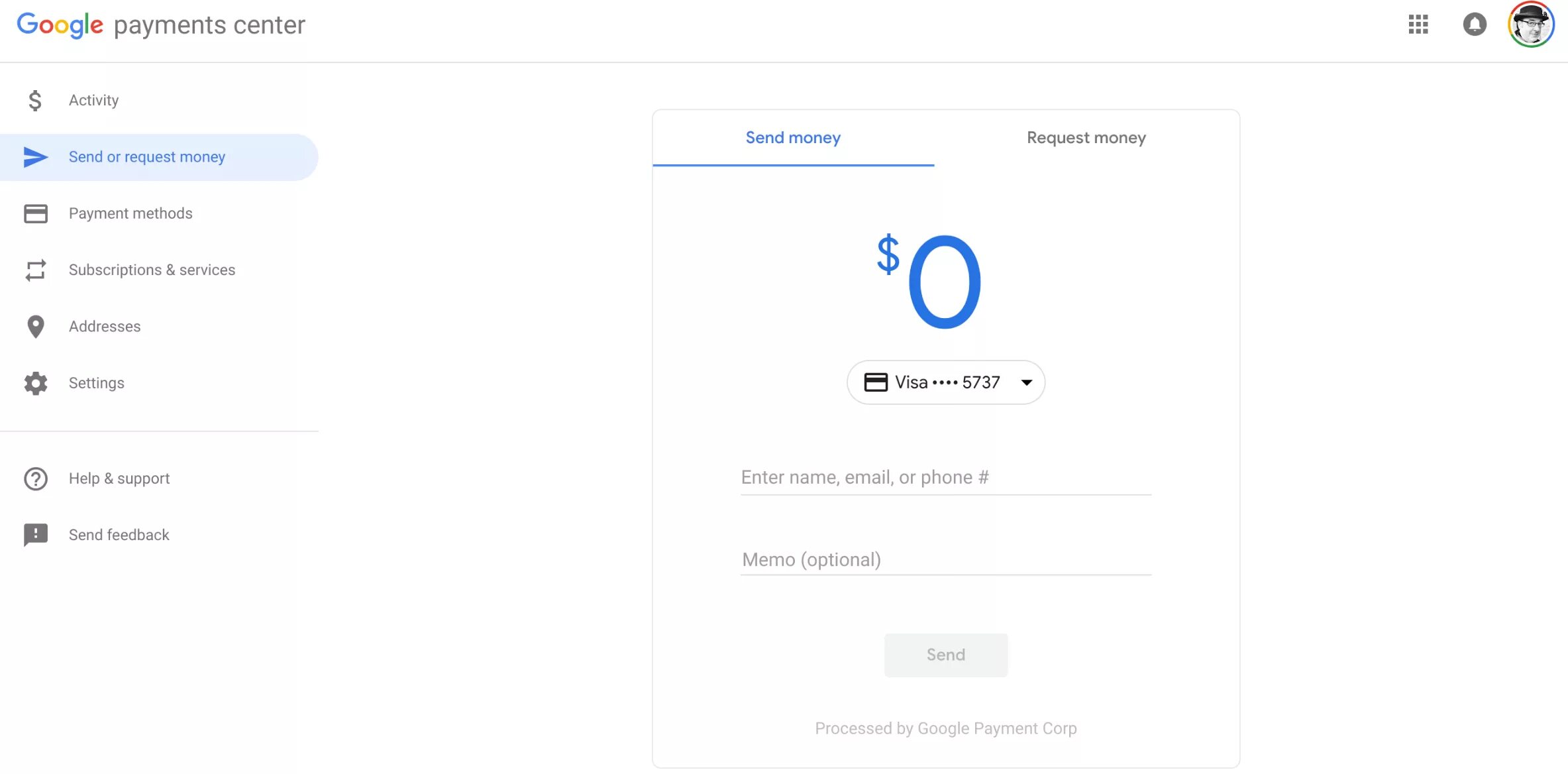Open Settings via gear icon
The image size is (1568, 774).
coord(35,382)
